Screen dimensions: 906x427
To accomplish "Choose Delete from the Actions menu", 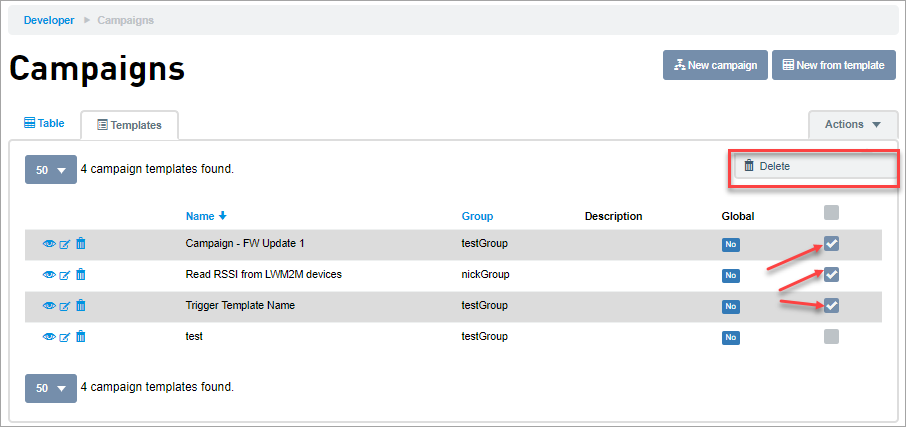I will click(x=774, y=166).
